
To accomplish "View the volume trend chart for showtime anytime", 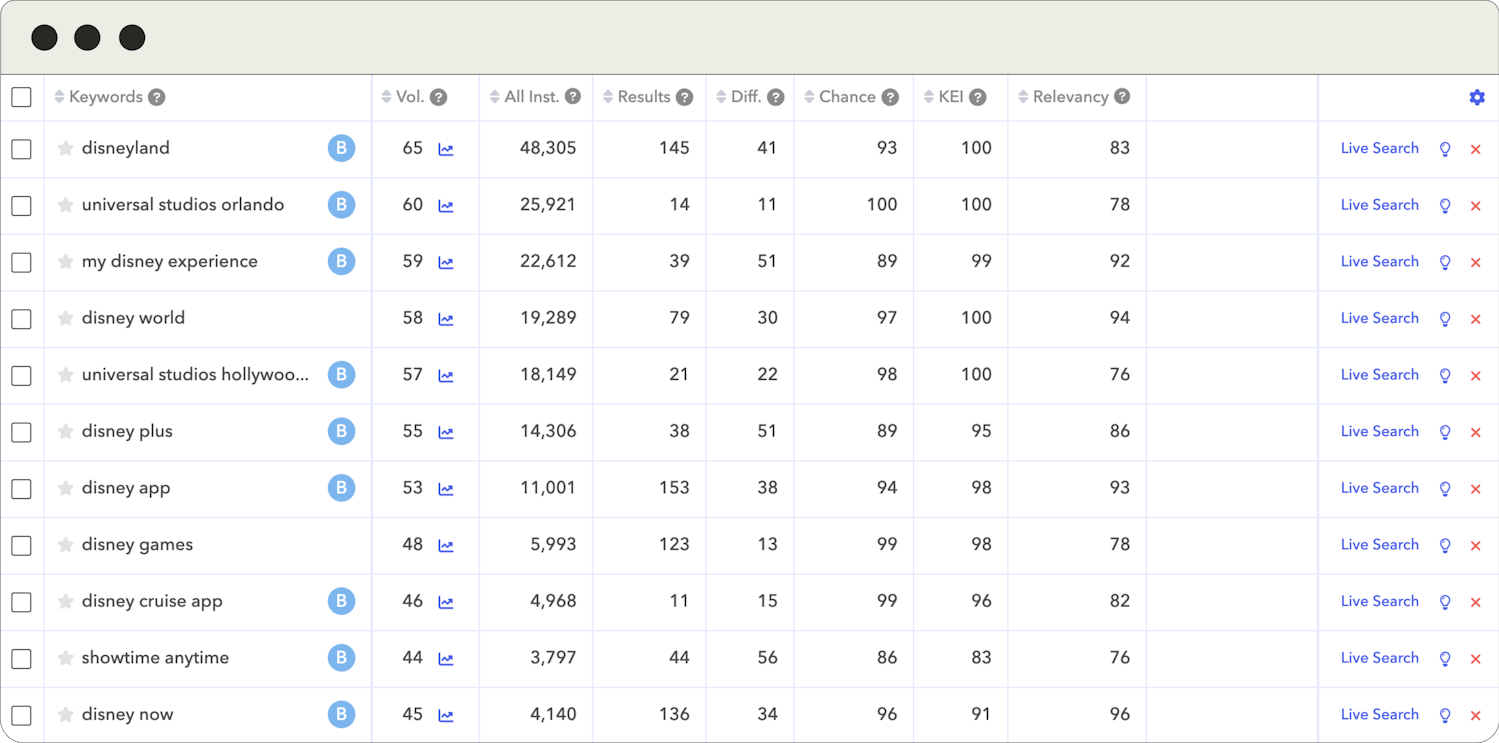I will click(446, 659).
